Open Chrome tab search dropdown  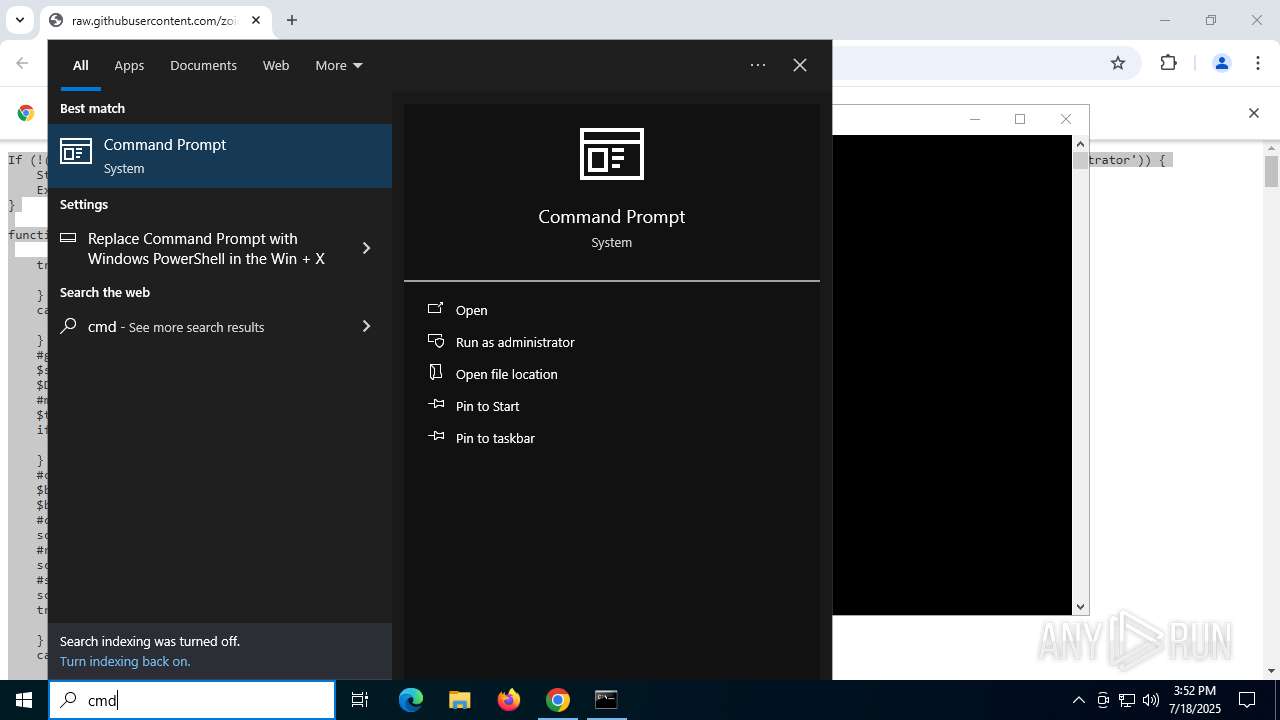point(19,20)
